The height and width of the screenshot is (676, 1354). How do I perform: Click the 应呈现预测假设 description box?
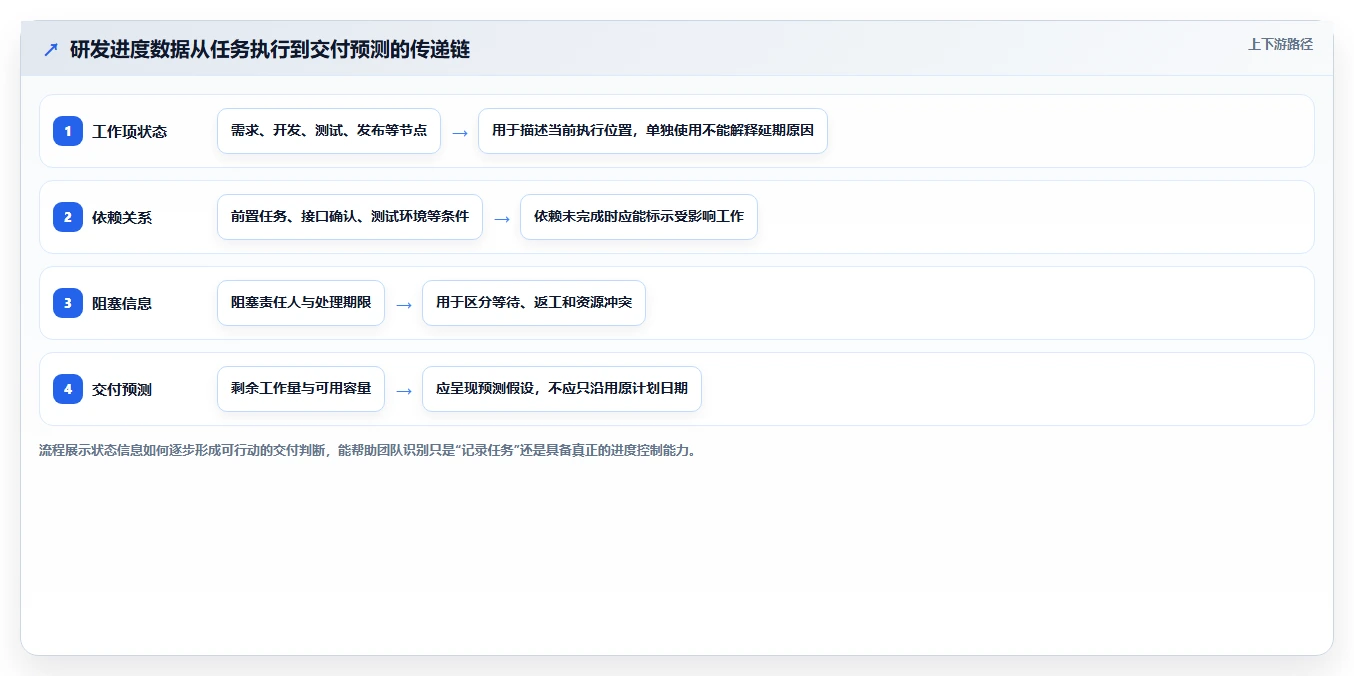(562, 389)
